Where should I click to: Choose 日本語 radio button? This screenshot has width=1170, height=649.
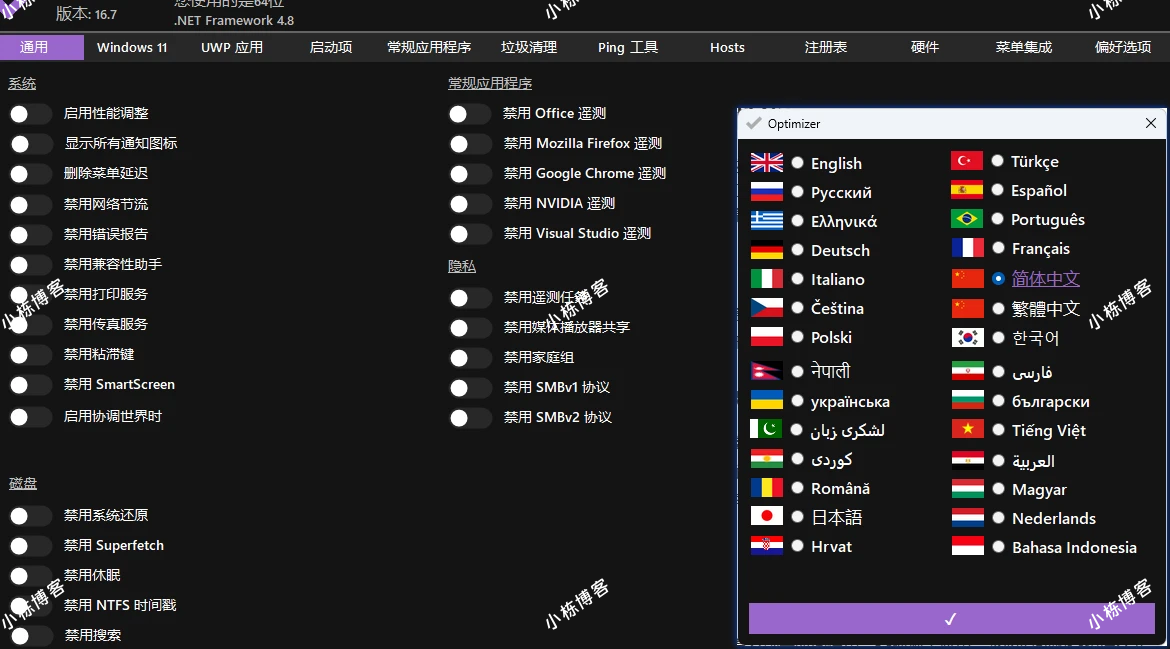(798, 516)
